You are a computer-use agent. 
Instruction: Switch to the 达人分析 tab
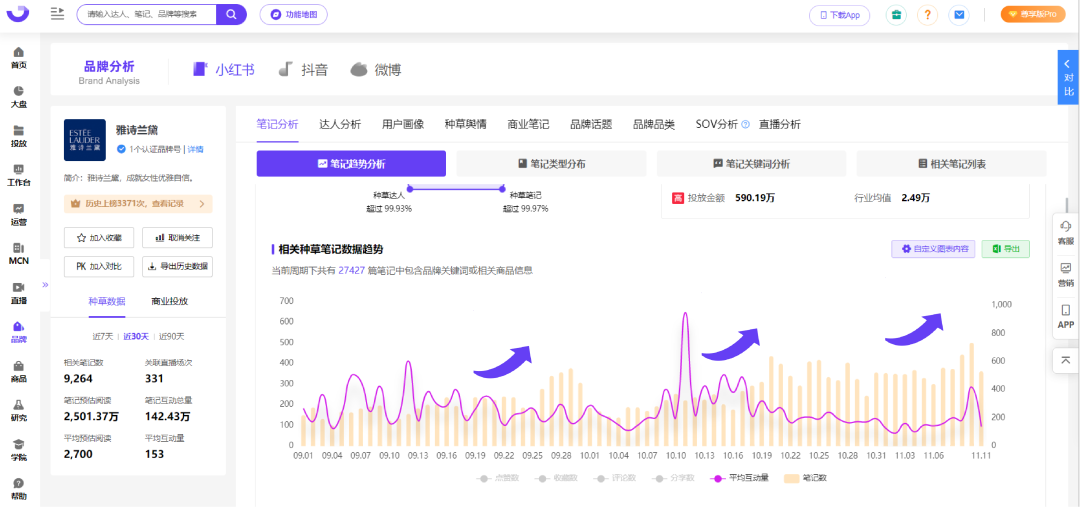340,125
